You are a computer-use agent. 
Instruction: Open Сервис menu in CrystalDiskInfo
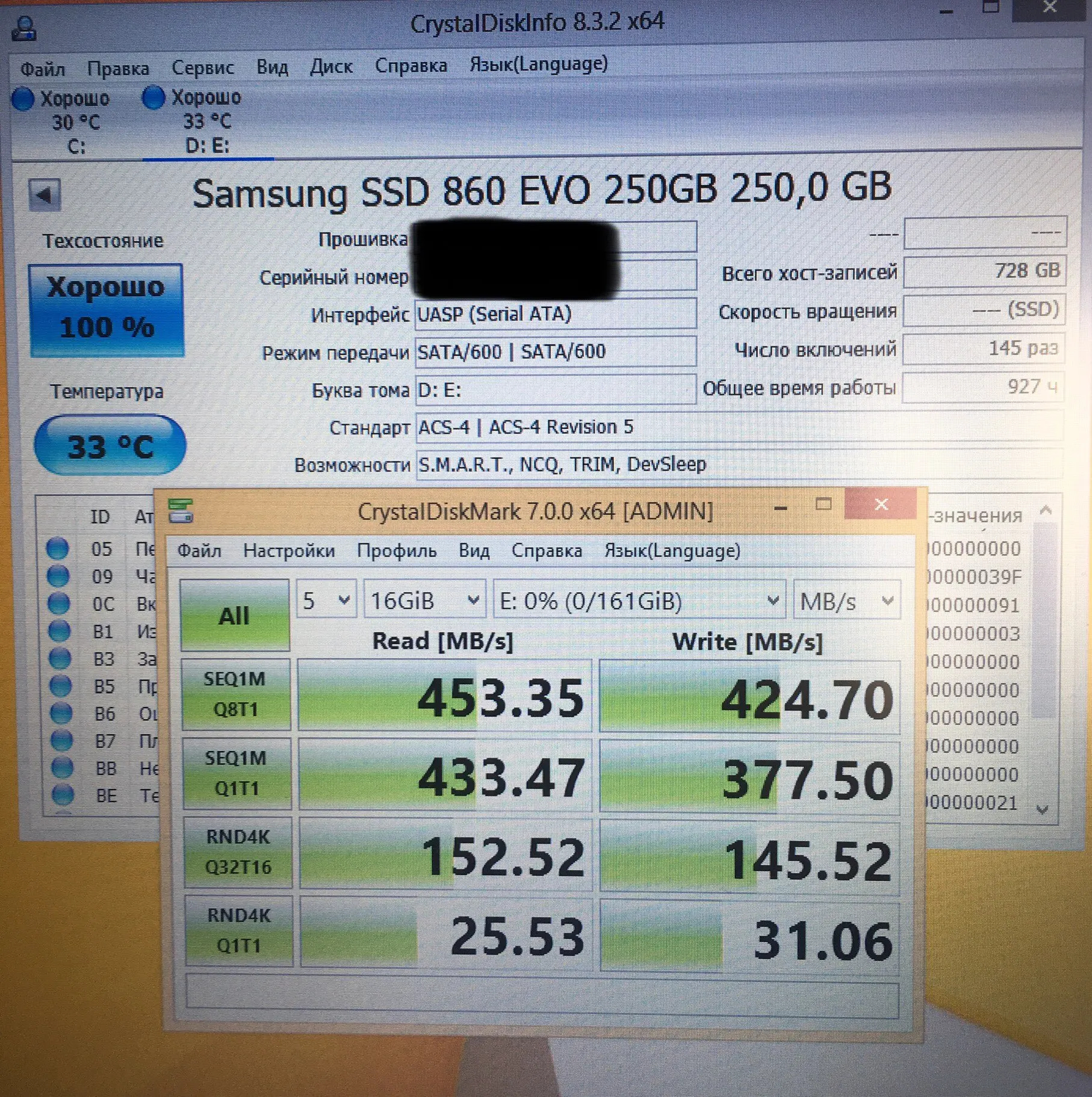pyautogui.click(x=203, y=67)
